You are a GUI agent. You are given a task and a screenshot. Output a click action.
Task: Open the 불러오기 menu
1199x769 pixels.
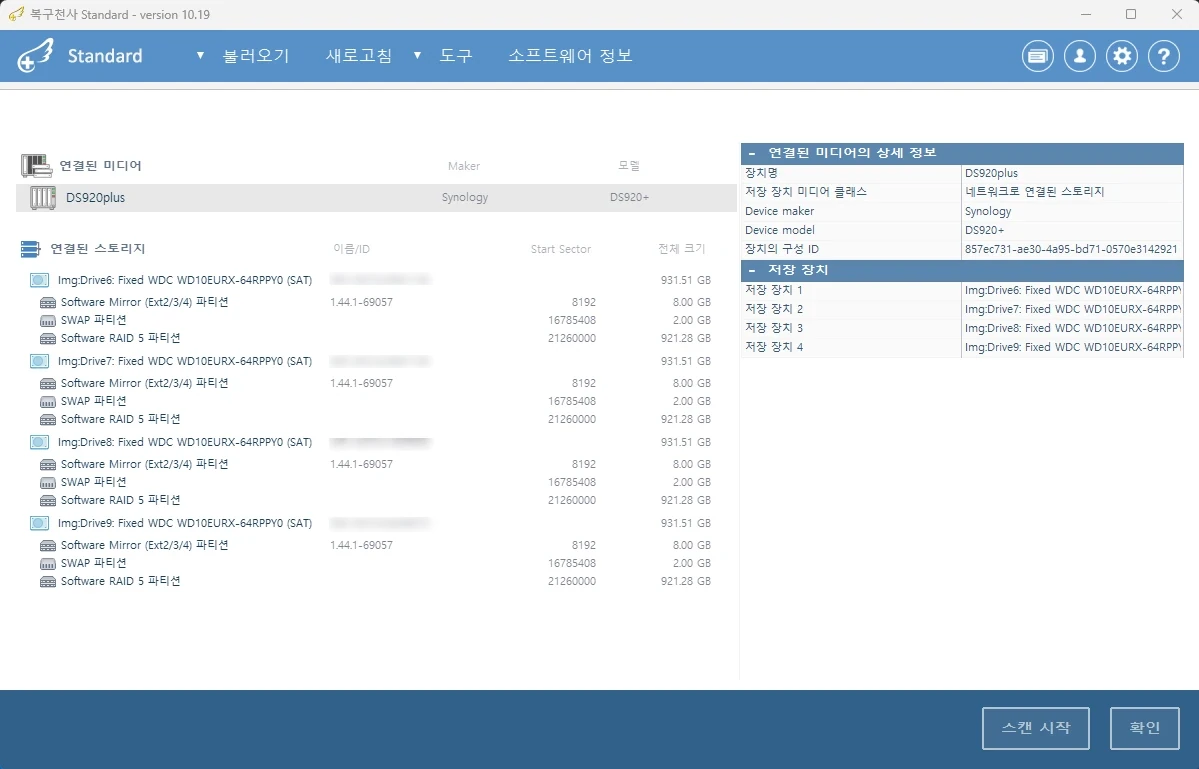(x=256, y=56)
